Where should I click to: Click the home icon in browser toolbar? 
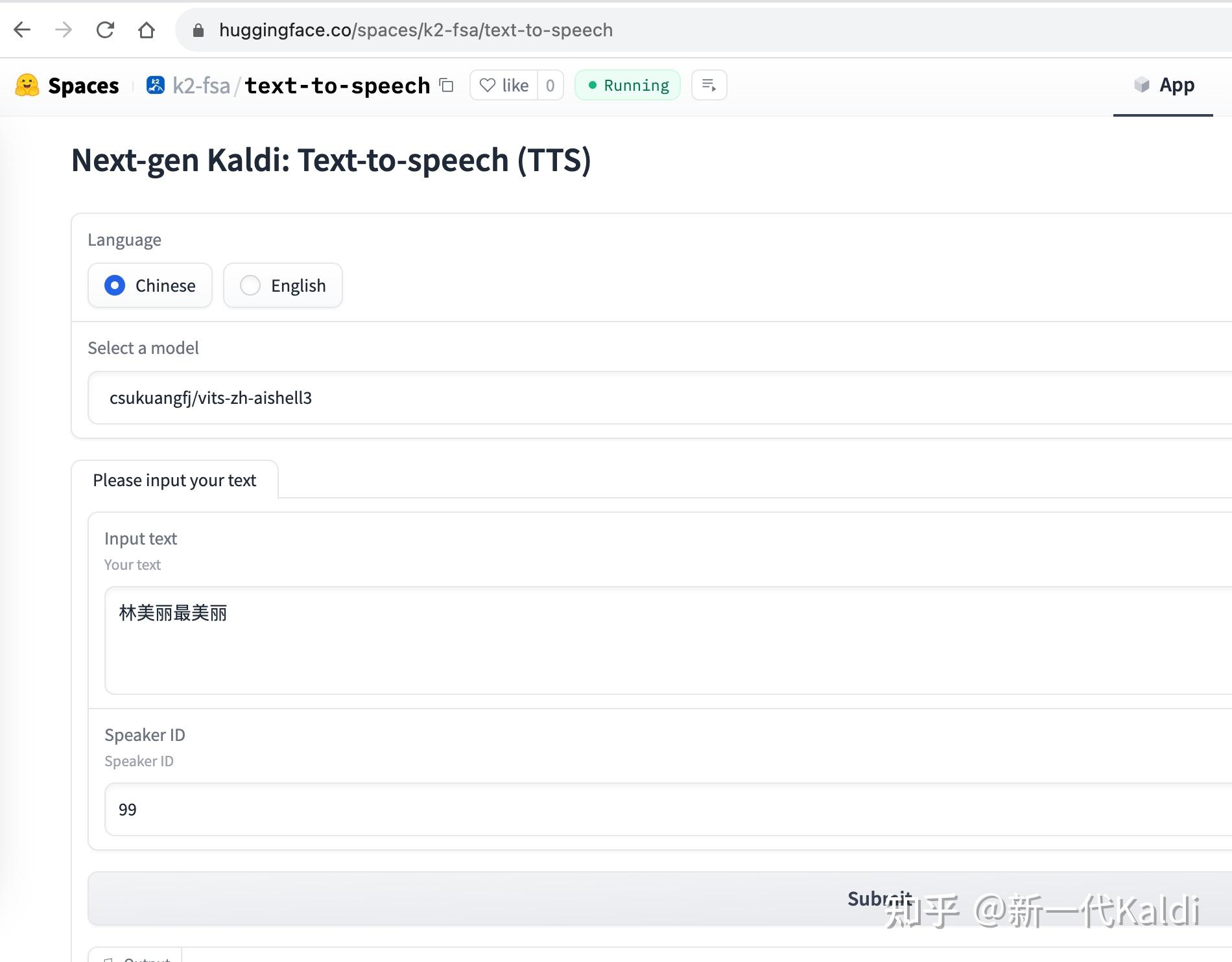[x=145, y=30]
